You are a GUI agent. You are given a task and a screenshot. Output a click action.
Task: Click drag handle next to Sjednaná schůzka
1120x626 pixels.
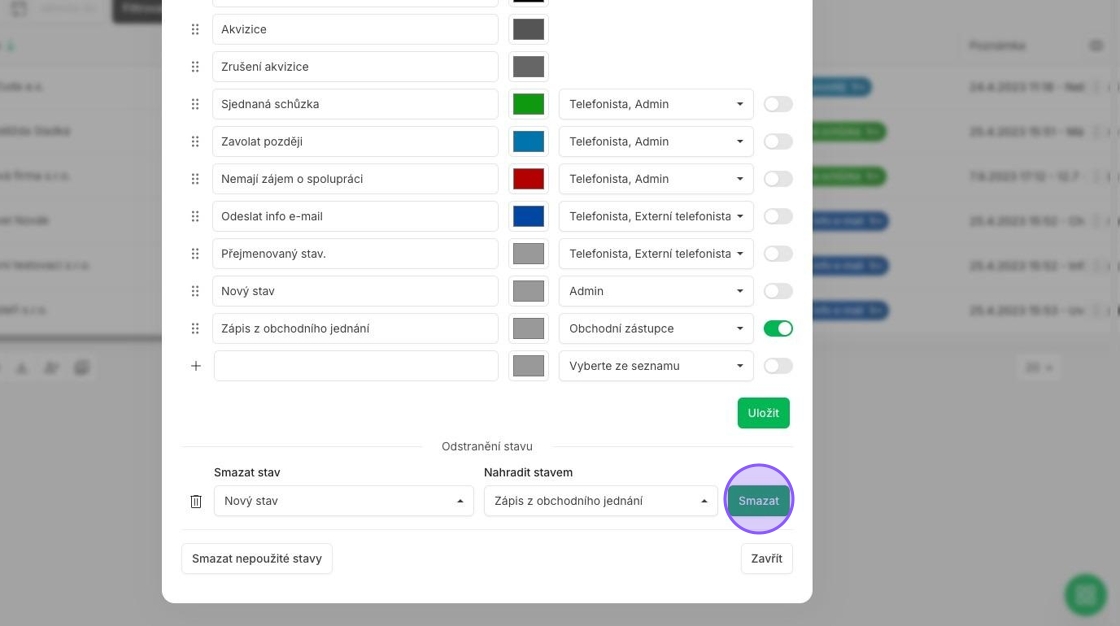tap(195, 104)
